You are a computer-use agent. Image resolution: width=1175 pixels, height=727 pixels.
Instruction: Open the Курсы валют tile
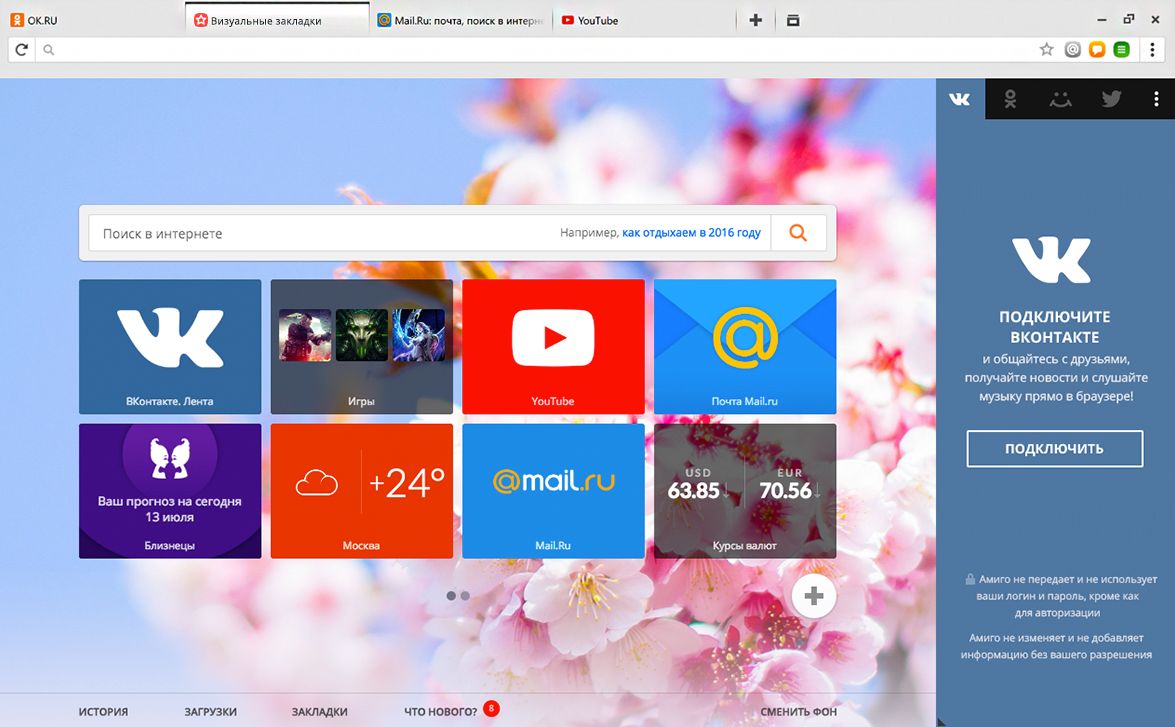pyautogui.click(x=745, y=491)
